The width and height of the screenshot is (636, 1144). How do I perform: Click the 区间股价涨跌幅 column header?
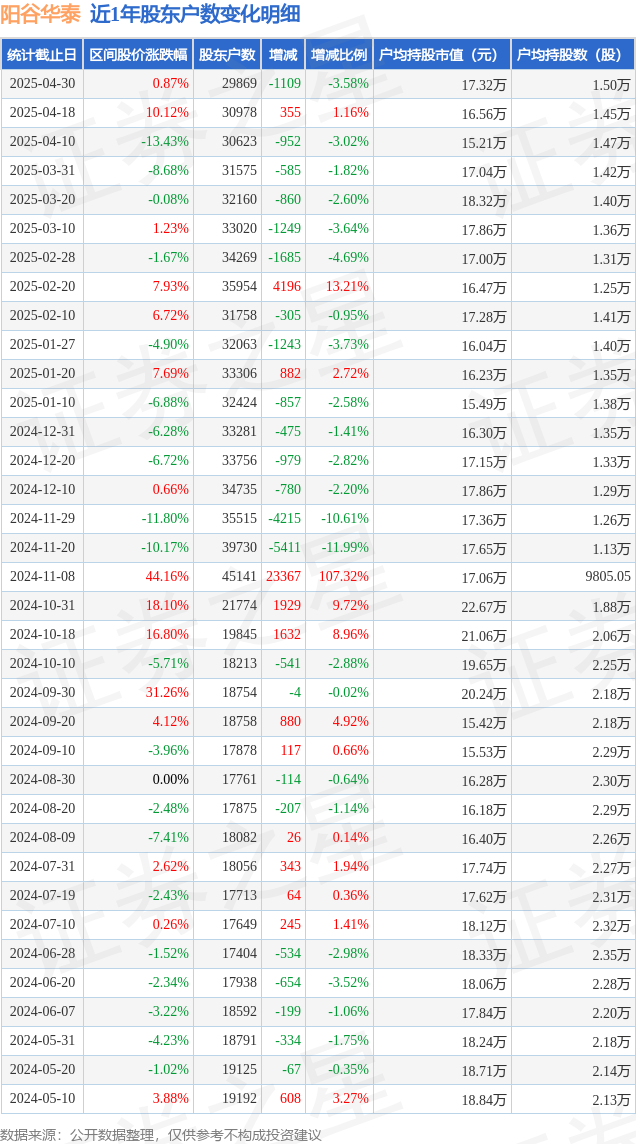(x=138, y=55)
